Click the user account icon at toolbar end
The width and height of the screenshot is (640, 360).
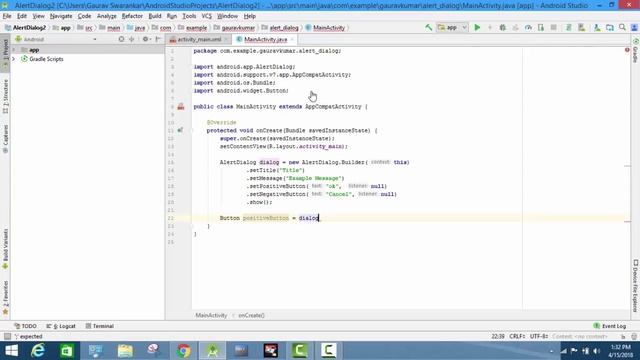click(x=634, y=27)
